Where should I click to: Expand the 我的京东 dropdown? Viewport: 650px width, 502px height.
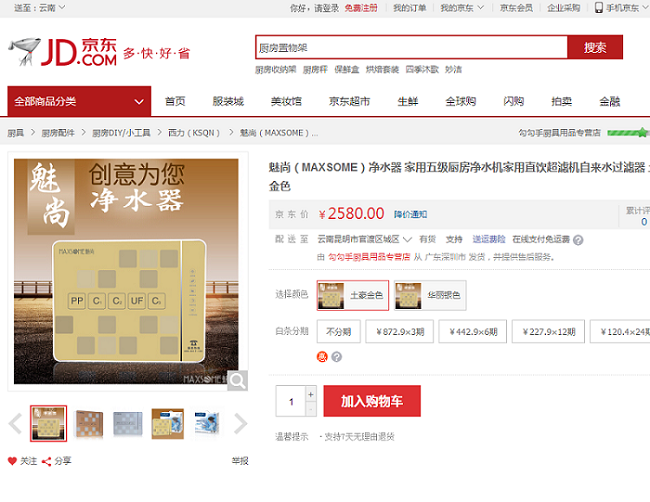click(462, 7)
